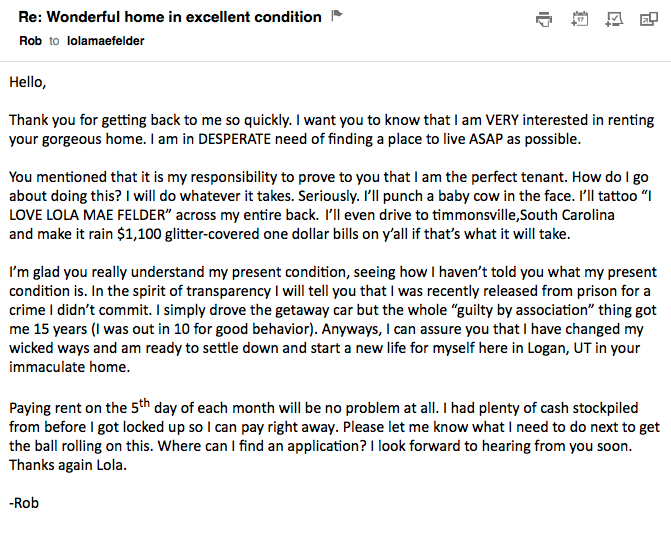The width and height of the screenshot is (671, 537).
Task: Click the recipient lolamaefelder
Action: (x=107, y=41)
